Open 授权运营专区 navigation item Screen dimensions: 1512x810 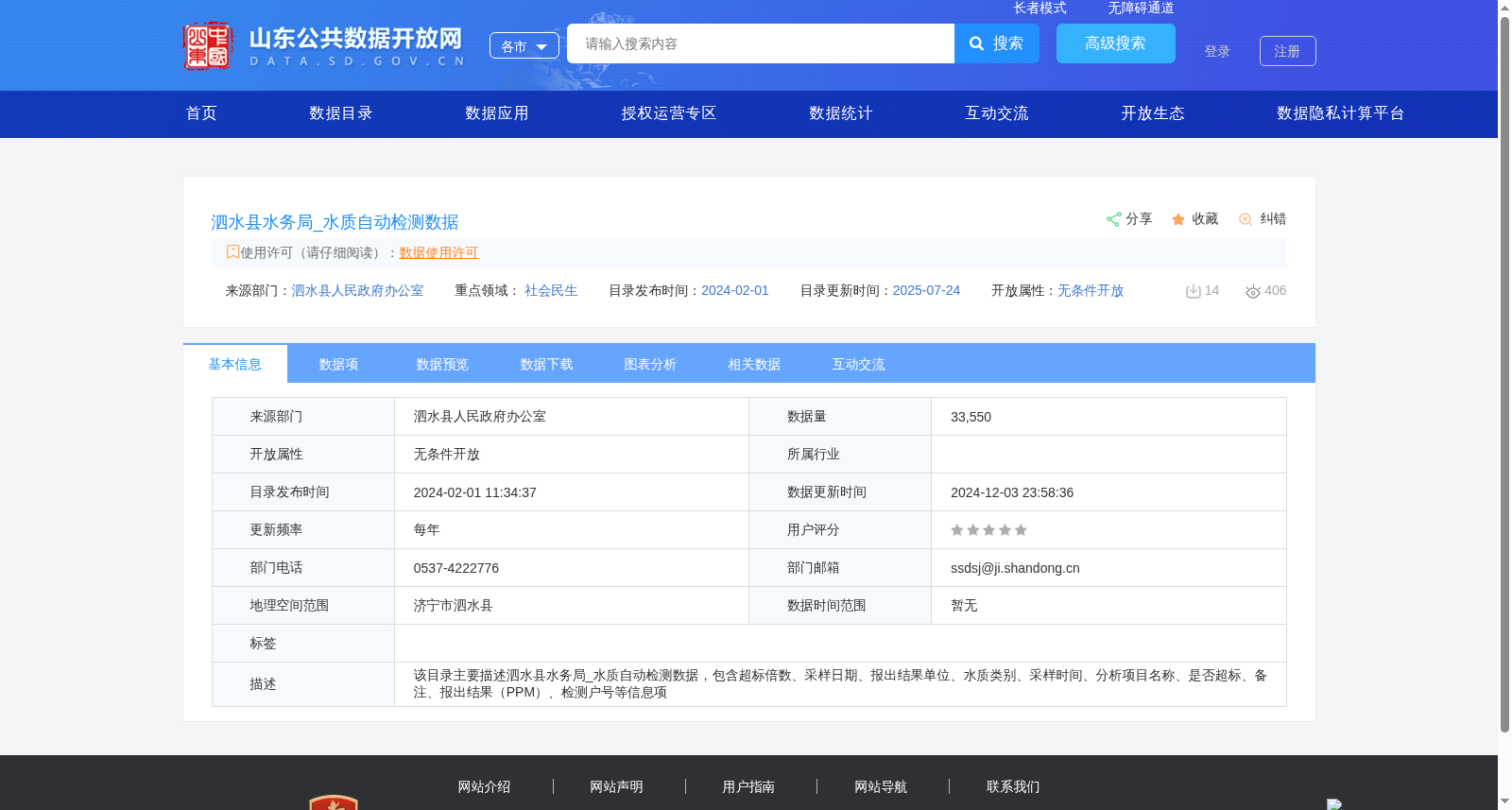[669, 113]
